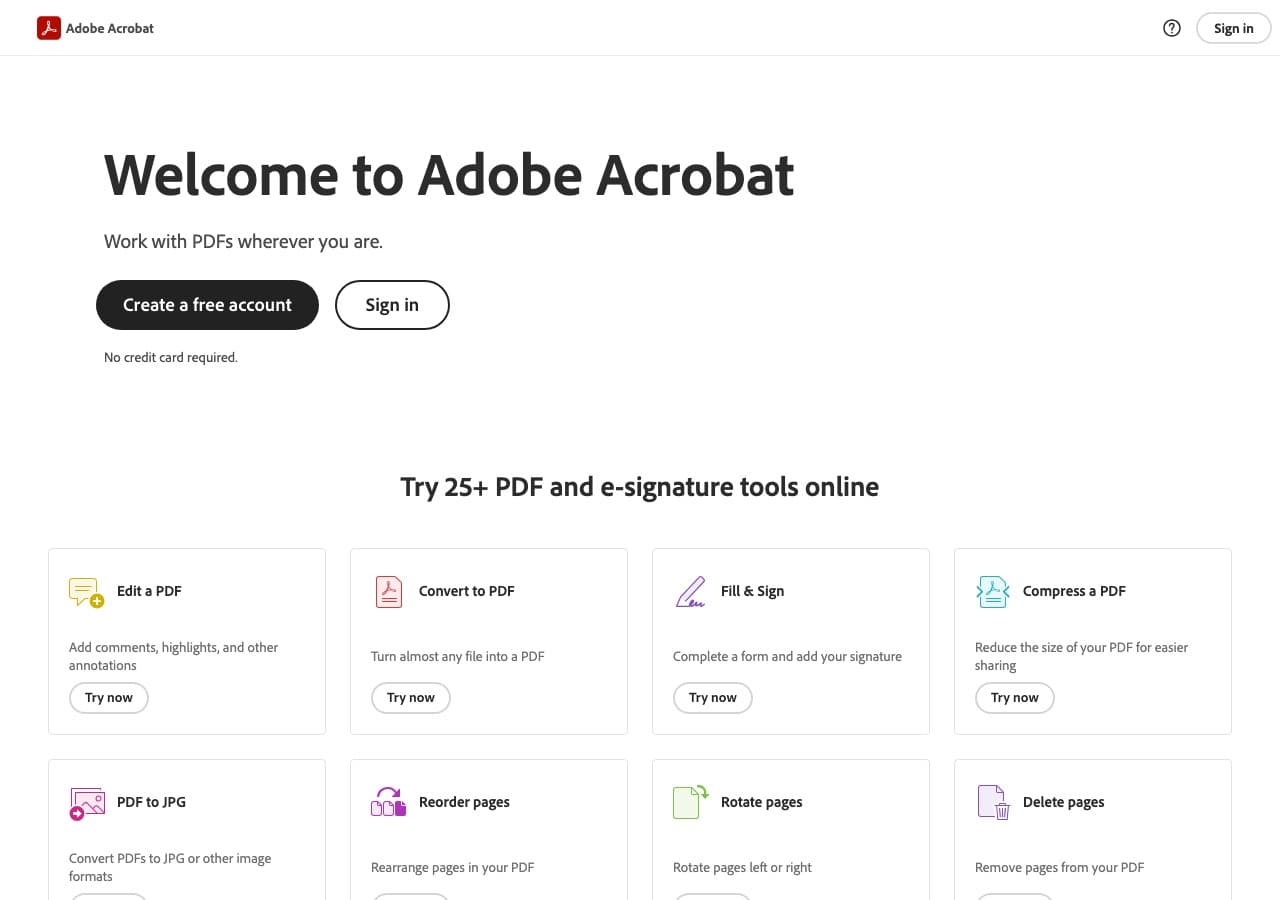Select the Reorder pages icon

[x=388, y=802]
